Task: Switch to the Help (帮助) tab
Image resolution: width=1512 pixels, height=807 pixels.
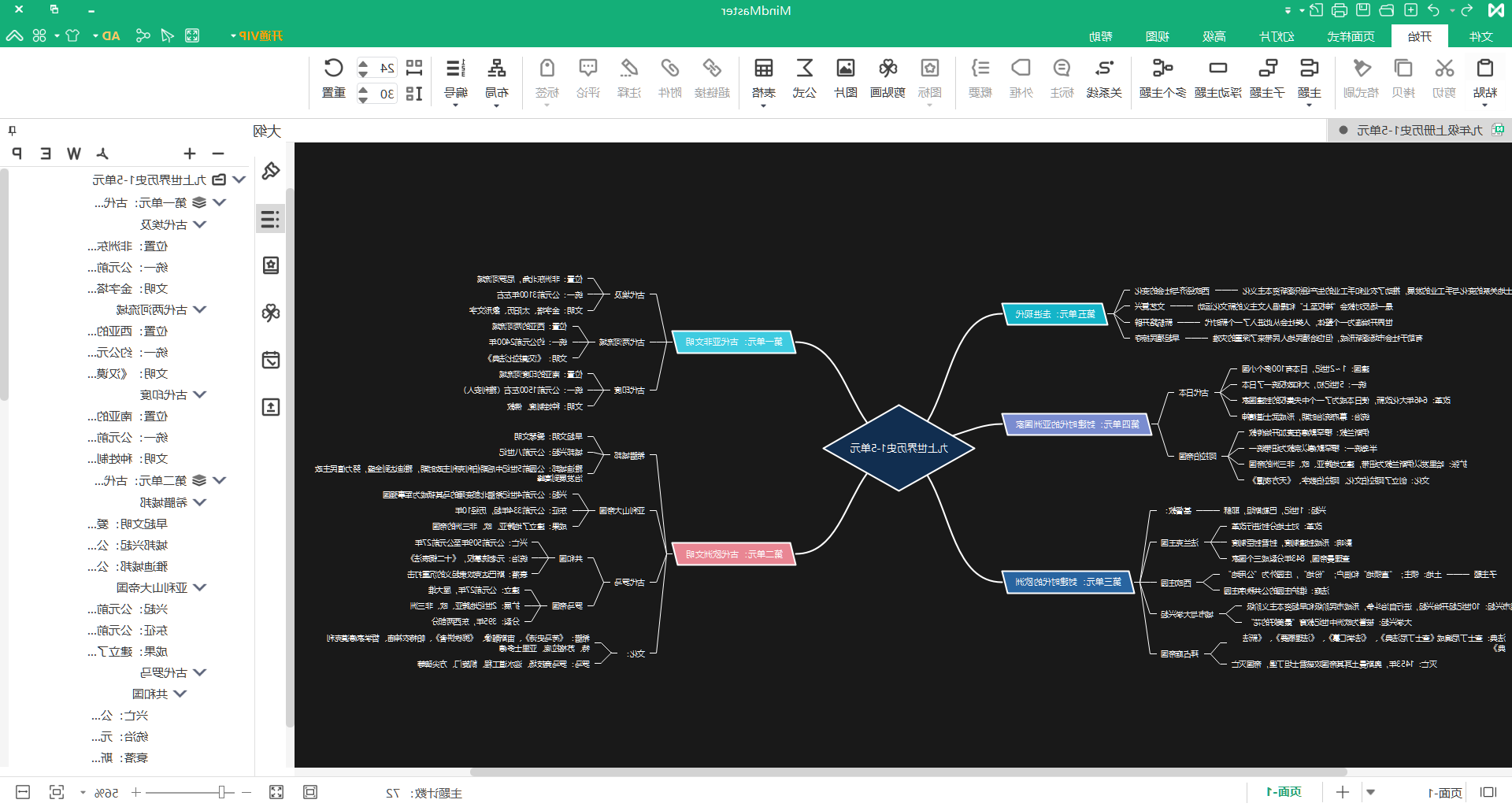Action: click(x=1101, y=36)
